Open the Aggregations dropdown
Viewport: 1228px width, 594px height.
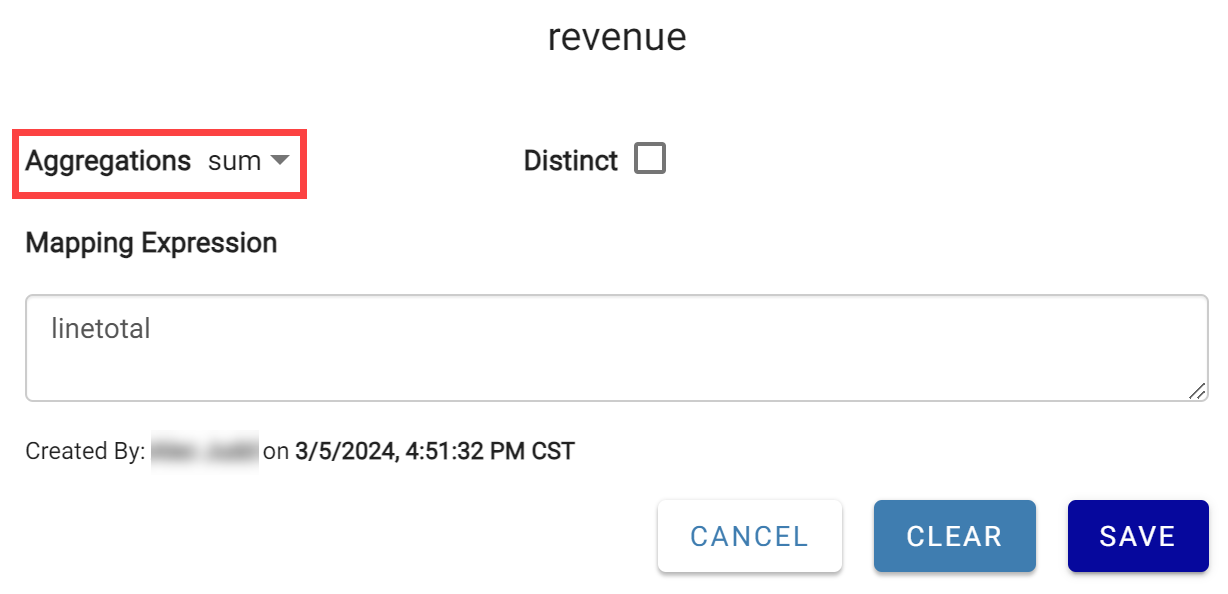point(244,161)
